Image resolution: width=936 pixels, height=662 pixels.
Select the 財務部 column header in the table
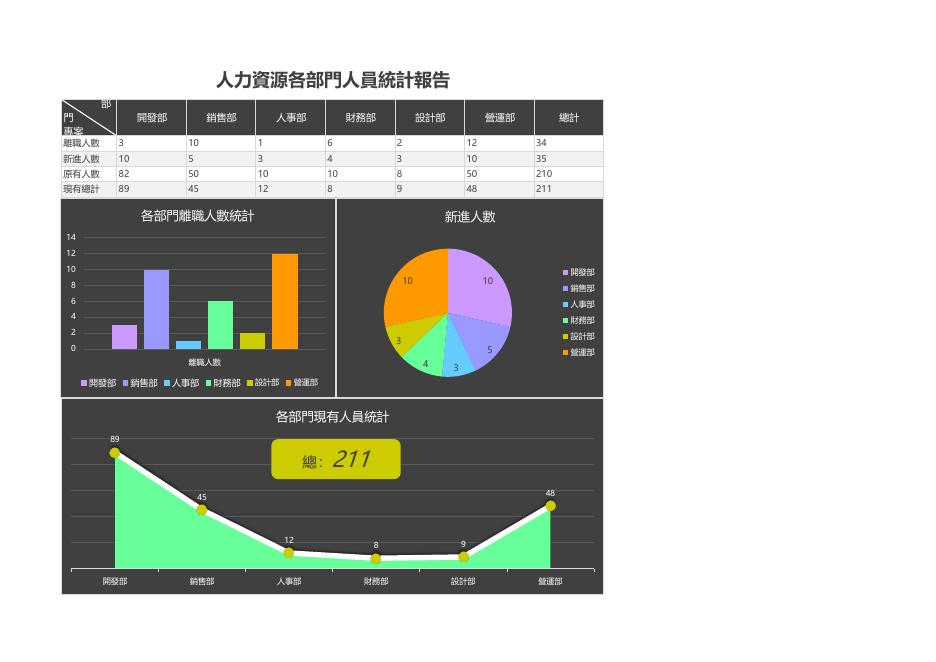[361, 118]
